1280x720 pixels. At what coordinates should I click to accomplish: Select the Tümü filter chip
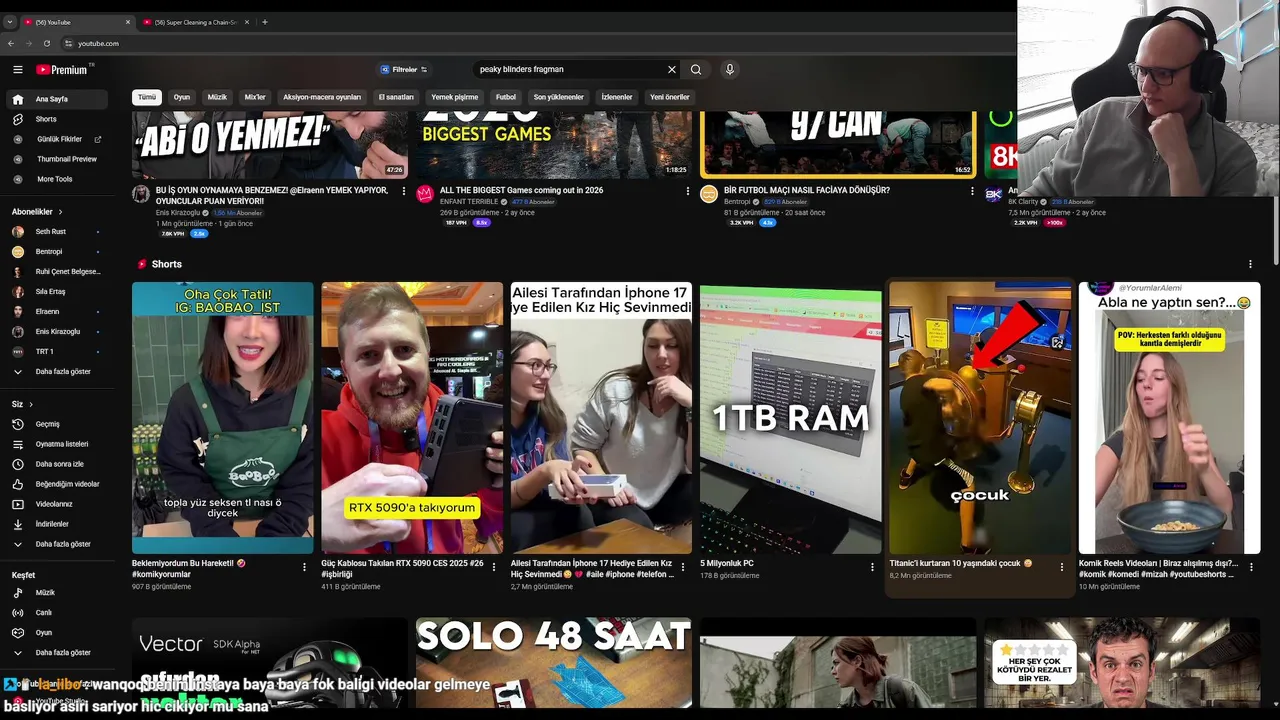point(147,97)
